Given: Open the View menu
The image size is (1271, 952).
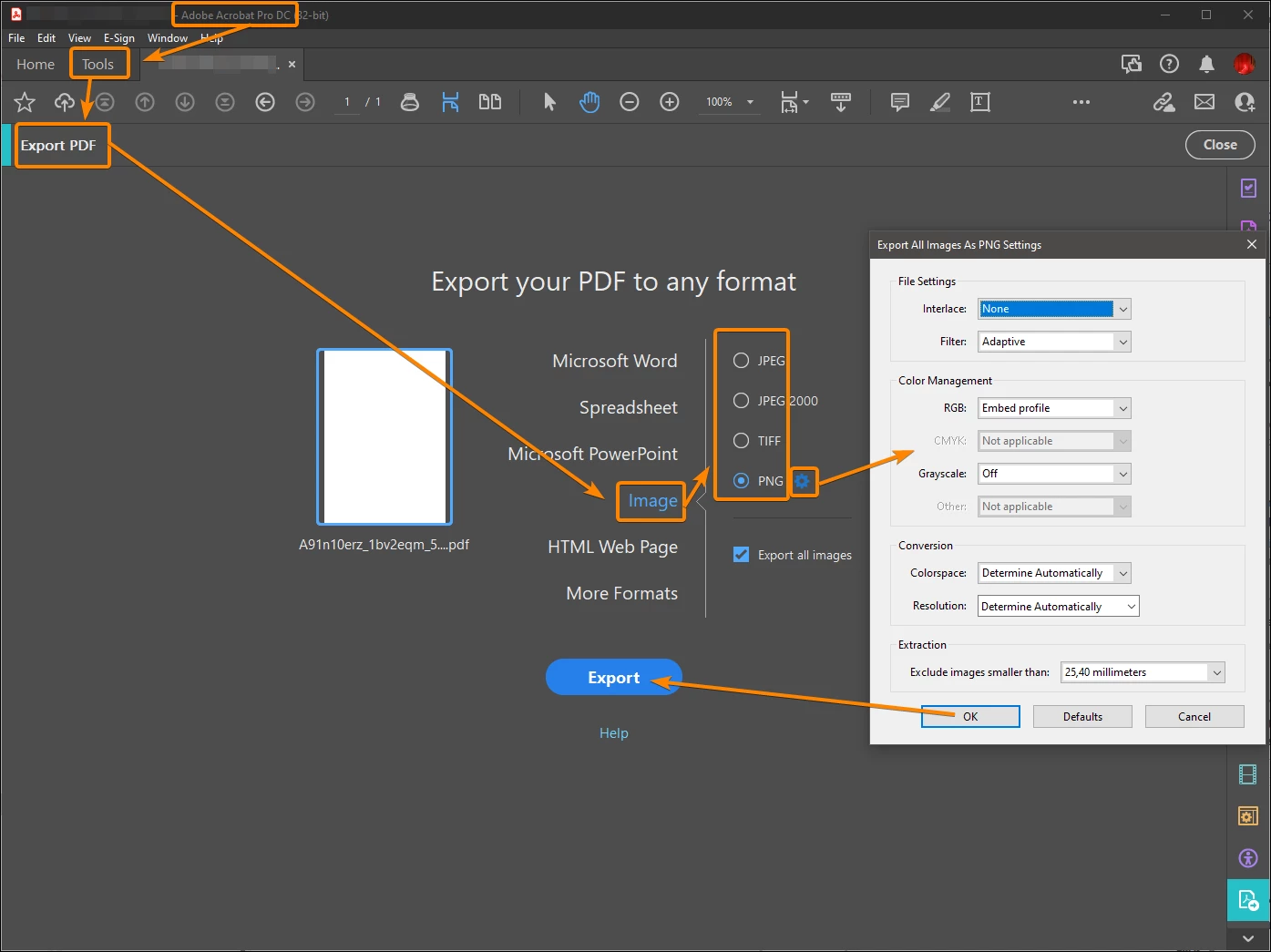Looking at the screenshot, I should click(79, 38).
